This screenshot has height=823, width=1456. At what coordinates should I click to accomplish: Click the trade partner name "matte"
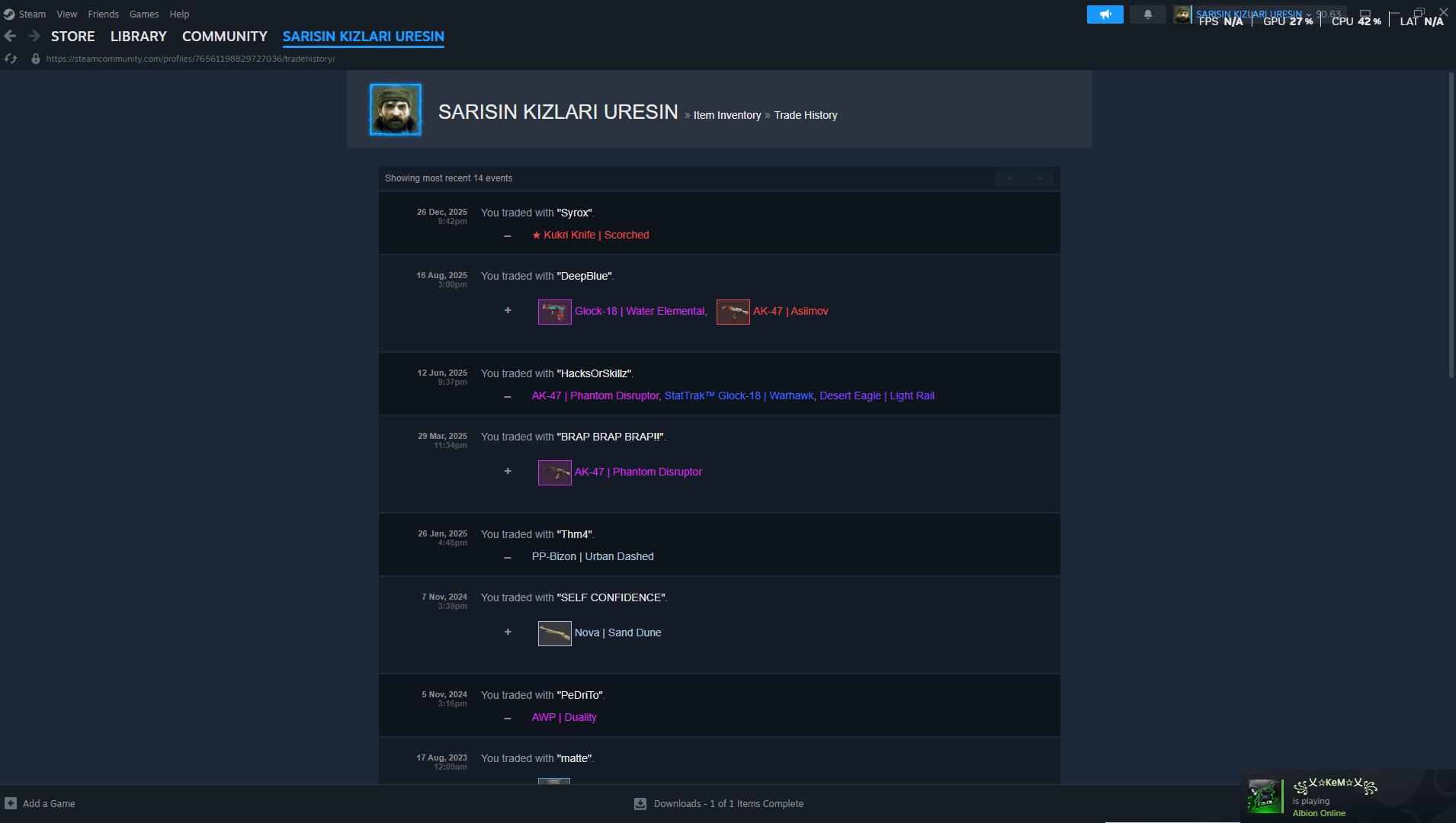point(575,759)
